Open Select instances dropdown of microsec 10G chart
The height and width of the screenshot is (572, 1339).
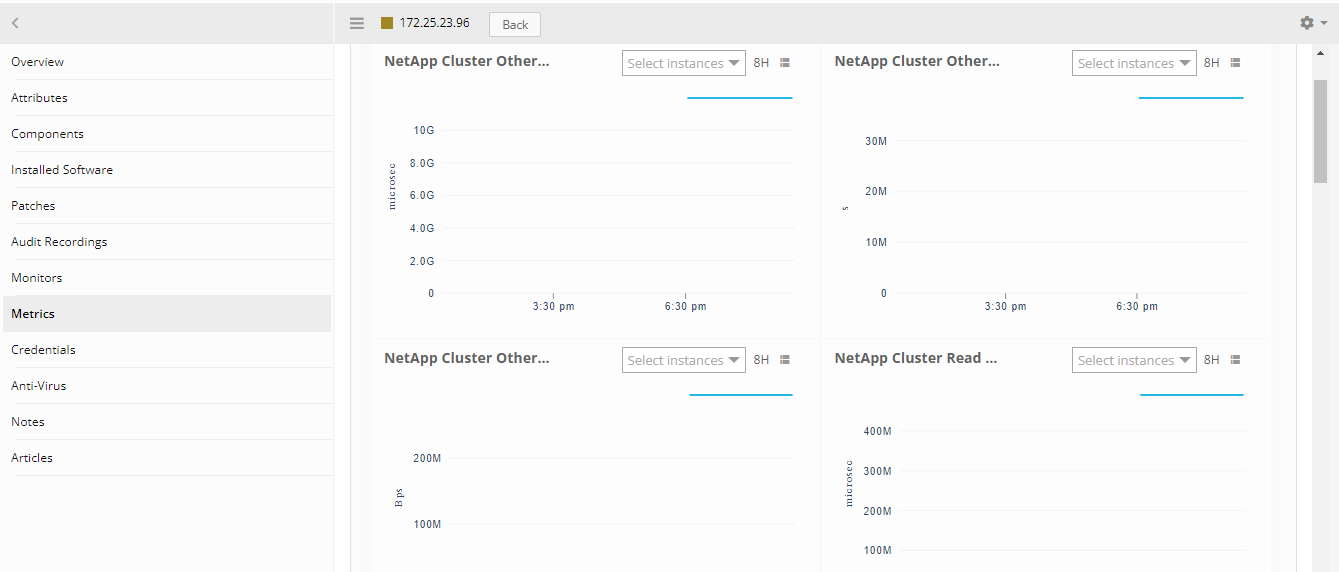[x=684, y=63]
